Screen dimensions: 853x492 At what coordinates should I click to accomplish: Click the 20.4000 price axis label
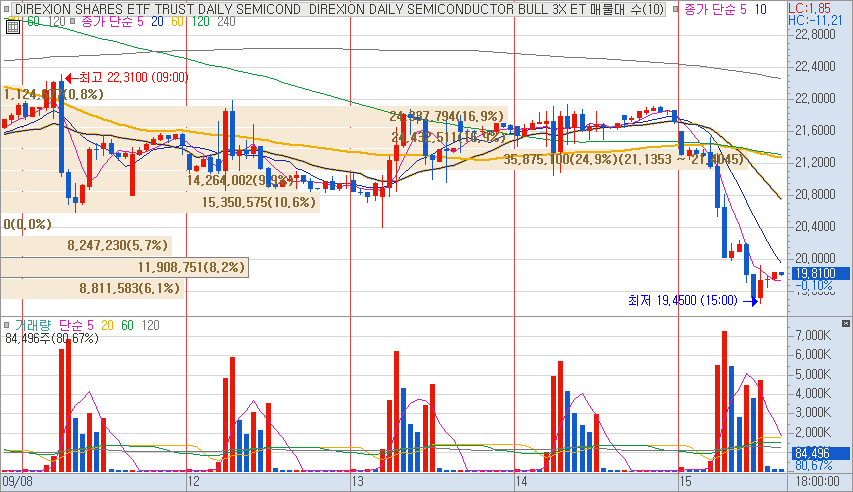pos(815,226)
